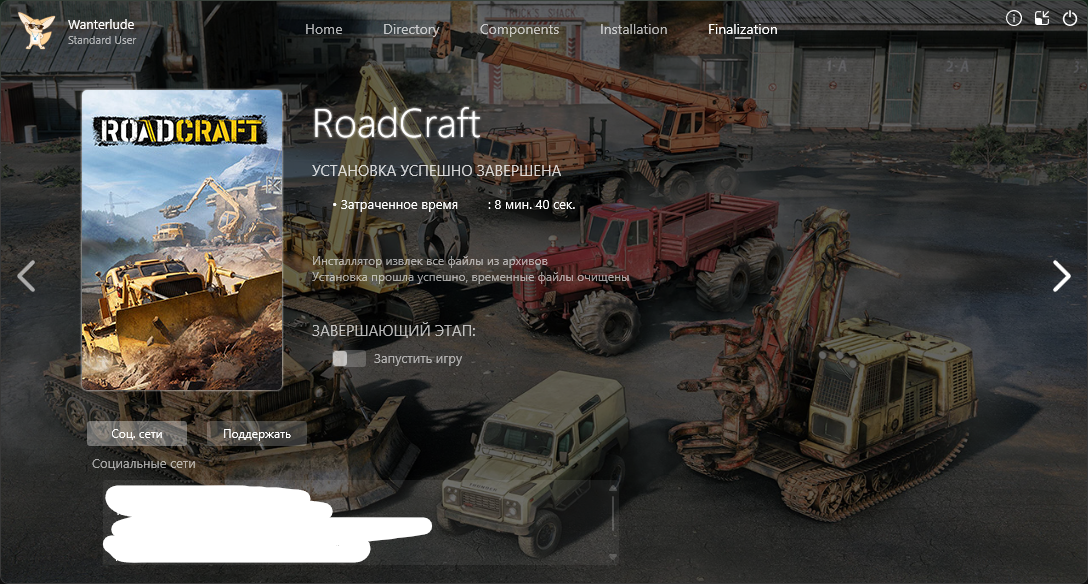Go to the previous page with left arrow
This screenshot has height=584, width=1088.
(x=26, y=276)
